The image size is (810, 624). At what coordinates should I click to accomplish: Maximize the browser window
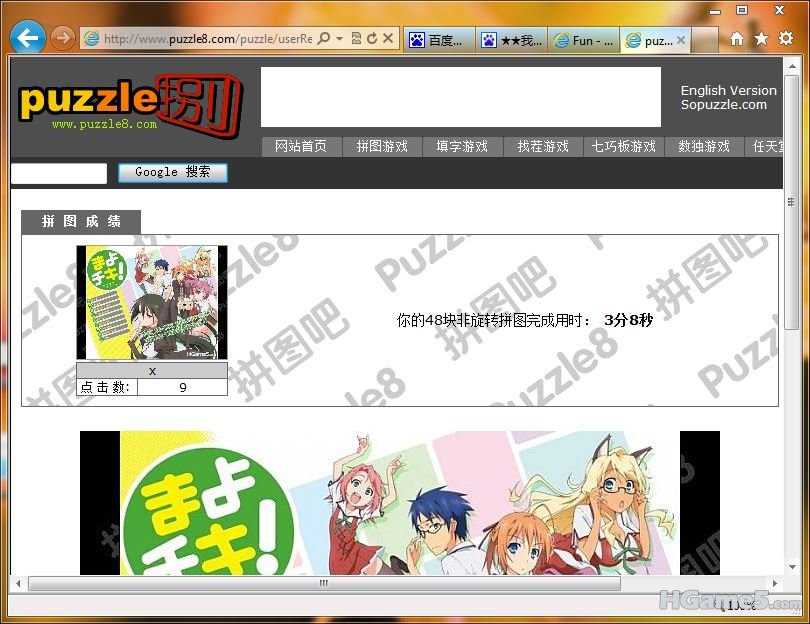point(742,10)
